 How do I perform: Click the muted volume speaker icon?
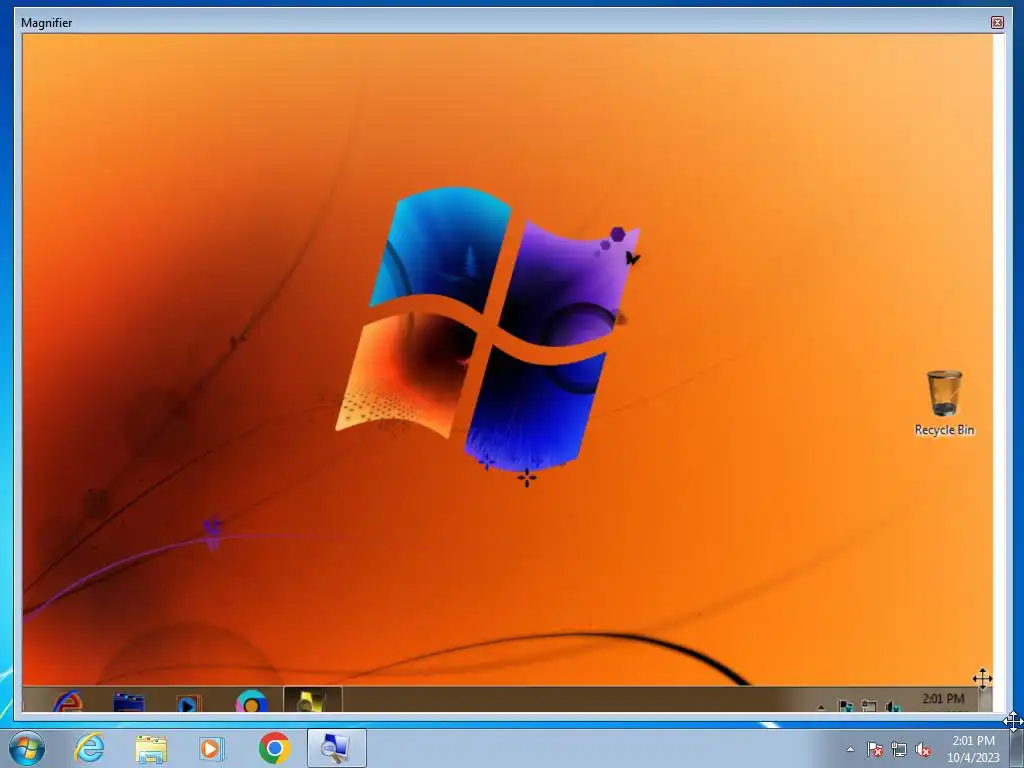coord(923,749)
